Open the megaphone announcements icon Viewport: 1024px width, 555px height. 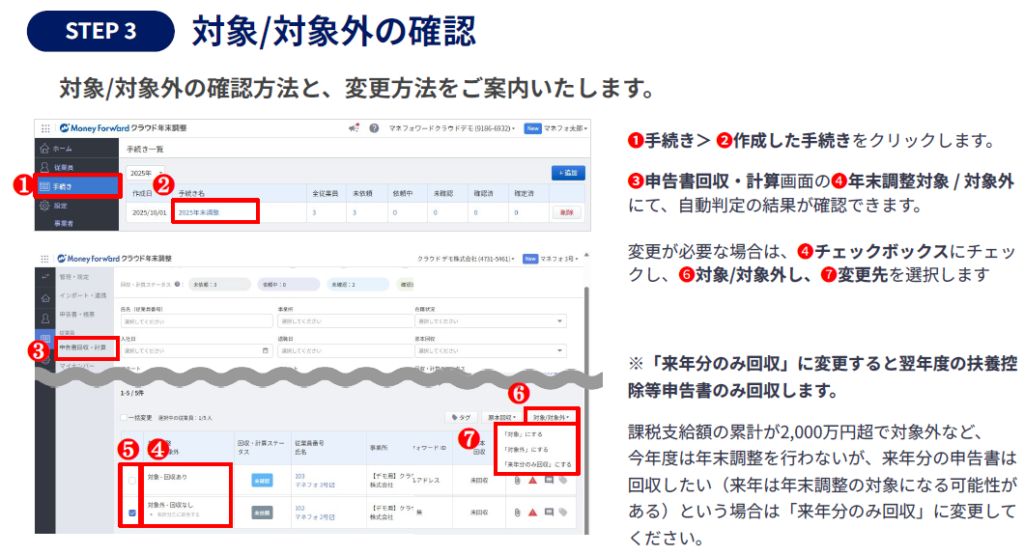[354, 129]
